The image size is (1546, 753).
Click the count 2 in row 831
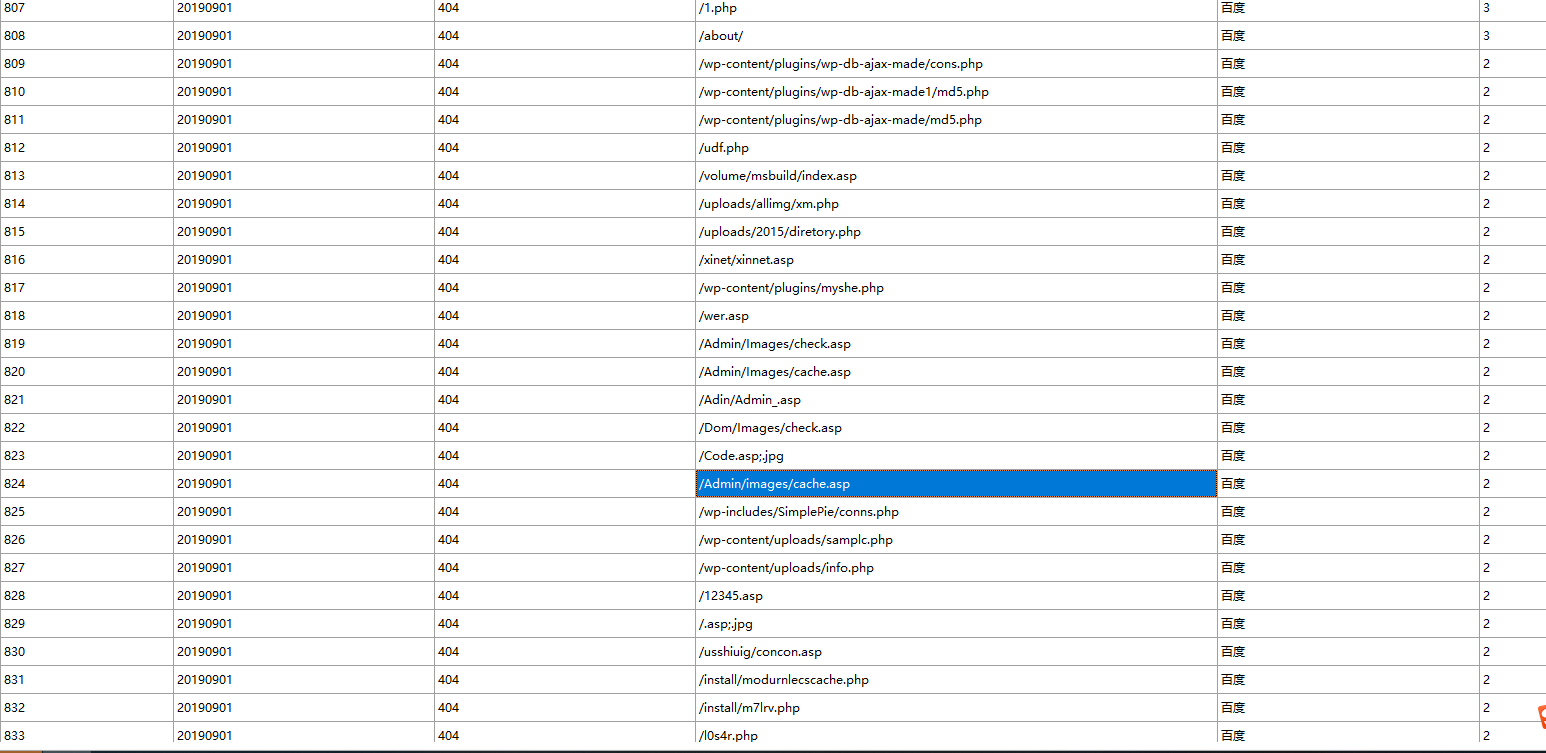(x=1513, y=680)
